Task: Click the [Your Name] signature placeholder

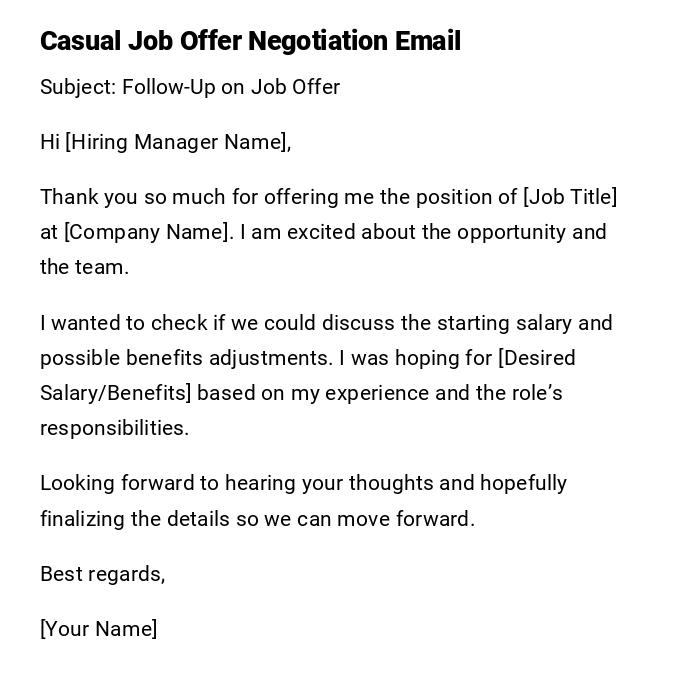Action: coord(98,629)
